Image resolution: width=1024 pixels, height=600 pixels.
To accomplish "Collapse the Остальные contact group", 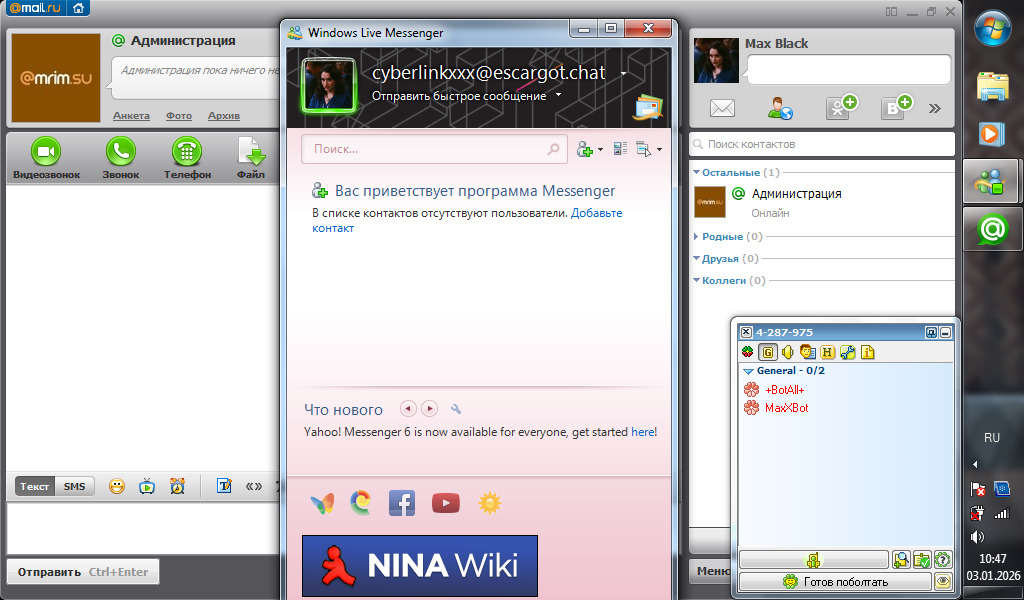I will (x=696, y=172).
